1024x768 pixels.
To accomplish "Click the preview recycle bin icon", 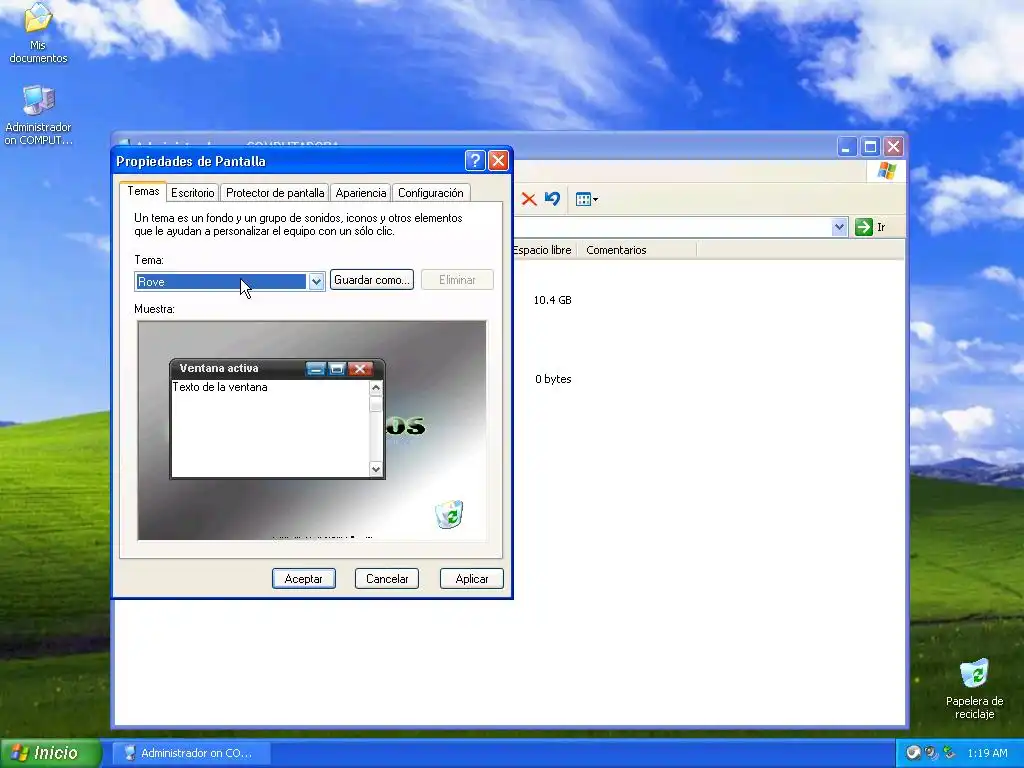I will (x=449, y=514).
